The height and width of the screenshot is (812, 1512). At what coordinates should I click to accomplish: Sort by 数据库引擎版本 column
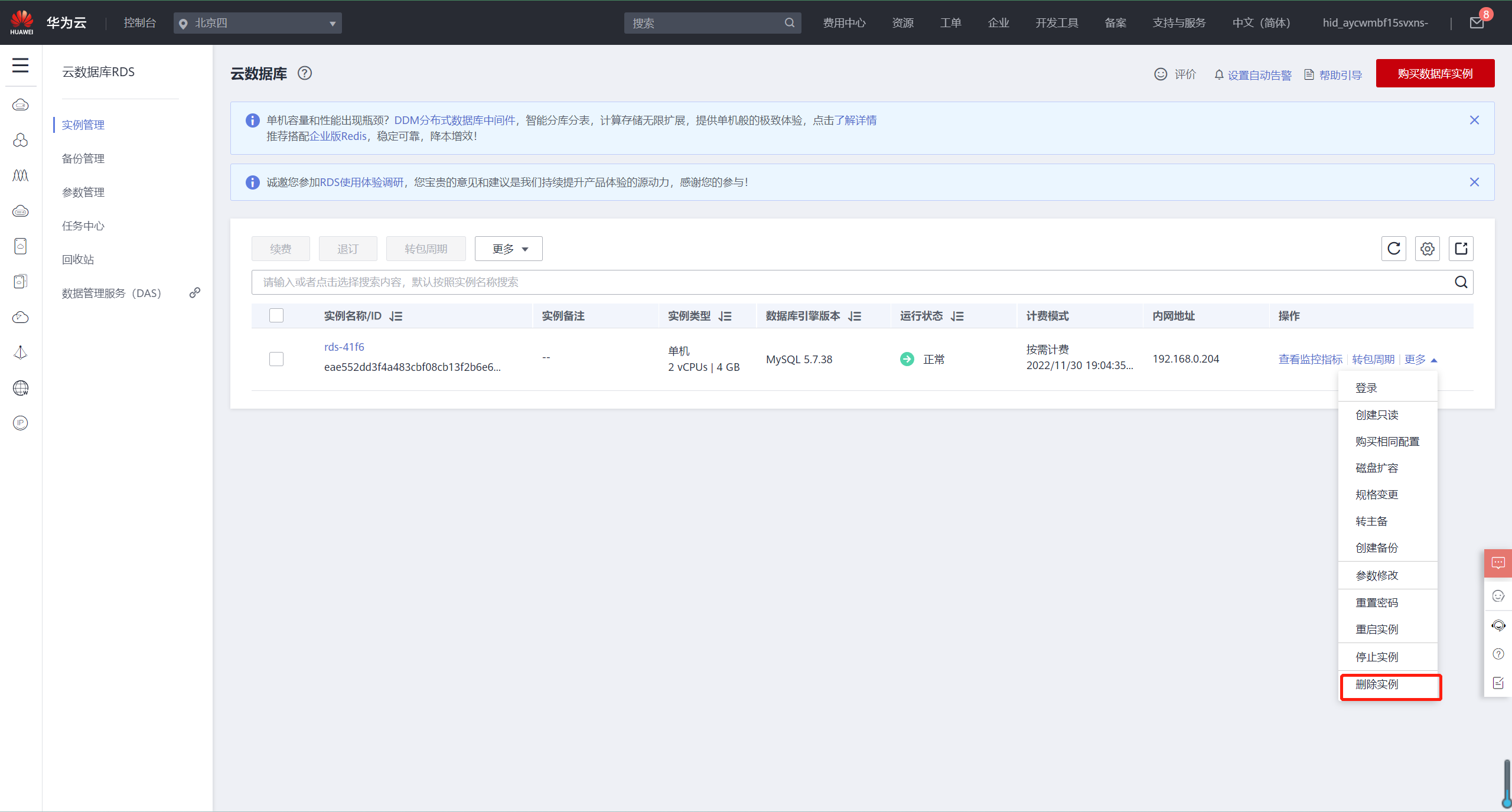(854, 317)
